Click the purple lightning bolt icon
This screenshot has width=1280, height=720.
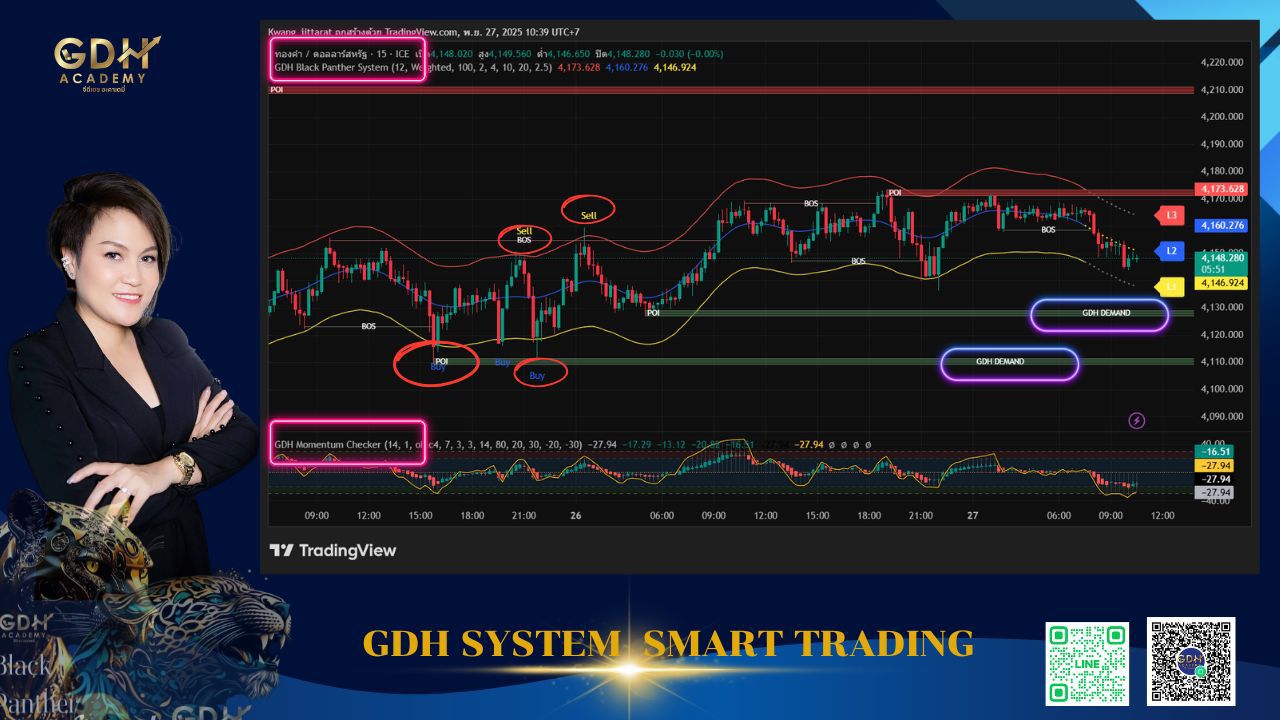[1137, 420]
